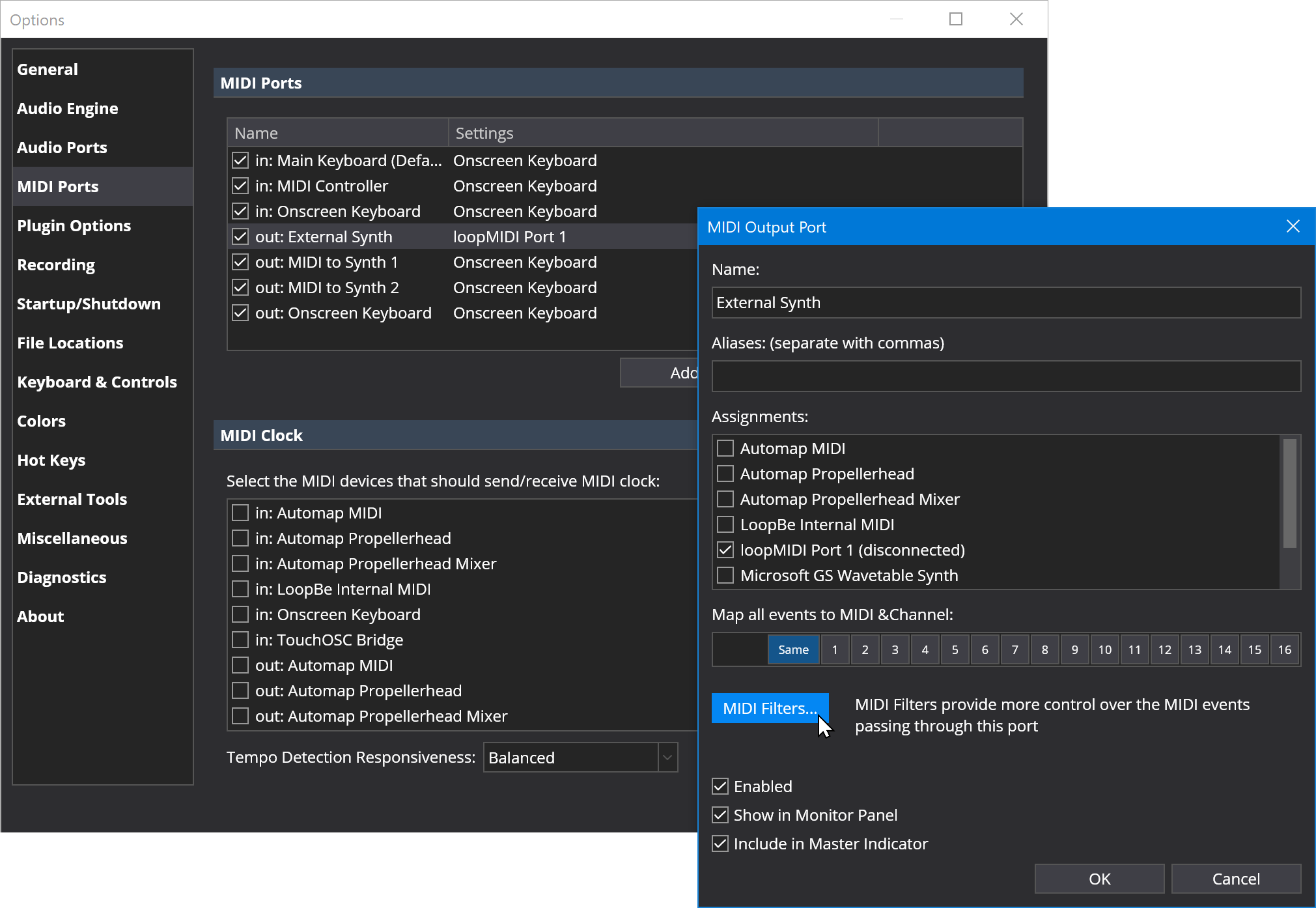Uncheck loopMIDI Port 1 (disconnected) assignment

point(725,550)
